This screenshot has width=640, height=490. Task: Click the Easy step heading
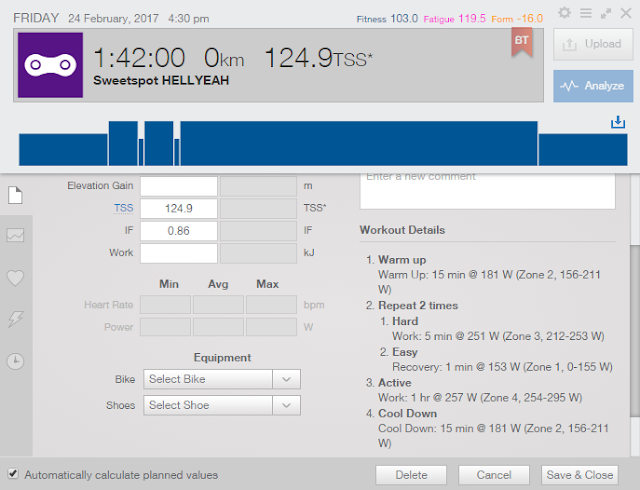click(x=404, y=352)
